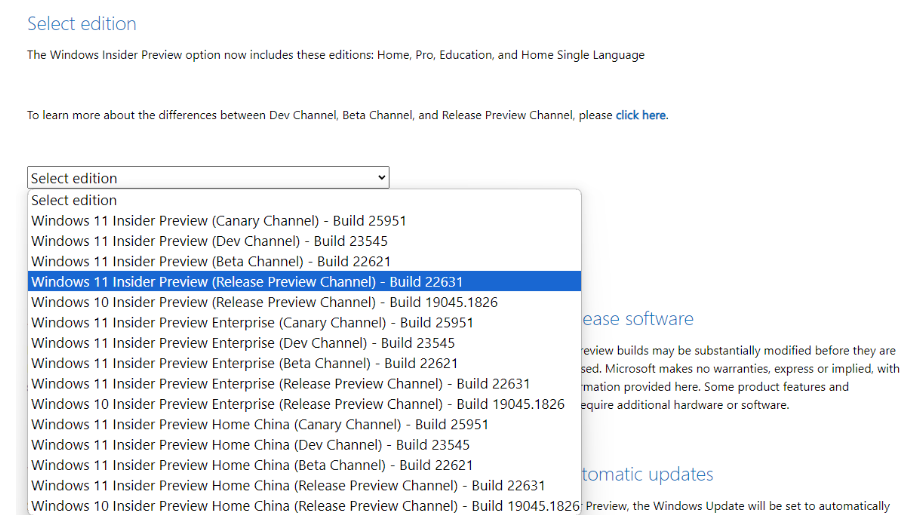
Task: Pick Windows 10 Insider Preview Home China (Release Preview Channel)
Action: pos(304,506)
